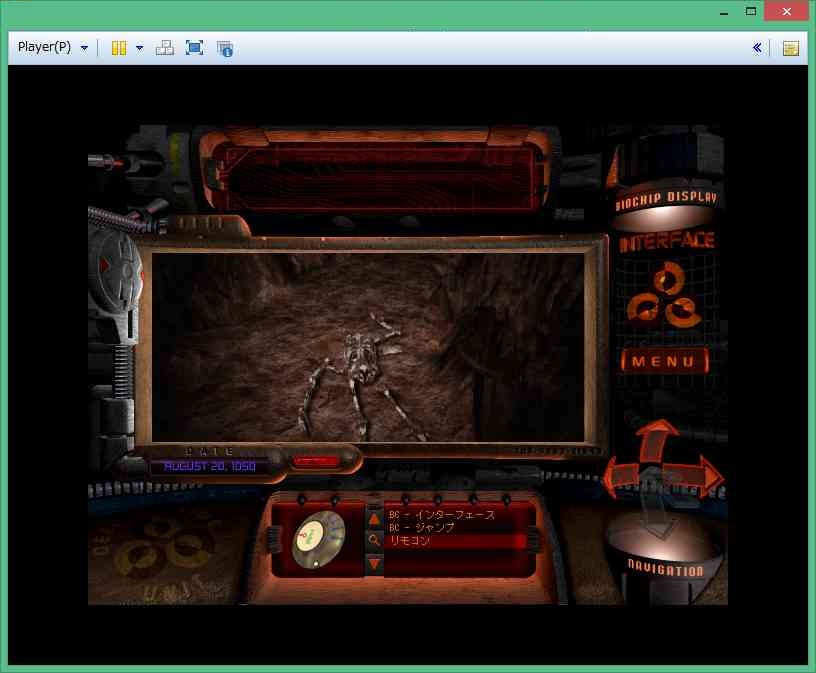Close the VMware Player window
The width and height of the screenshot is (816, 673).
(x=786, y=11)
